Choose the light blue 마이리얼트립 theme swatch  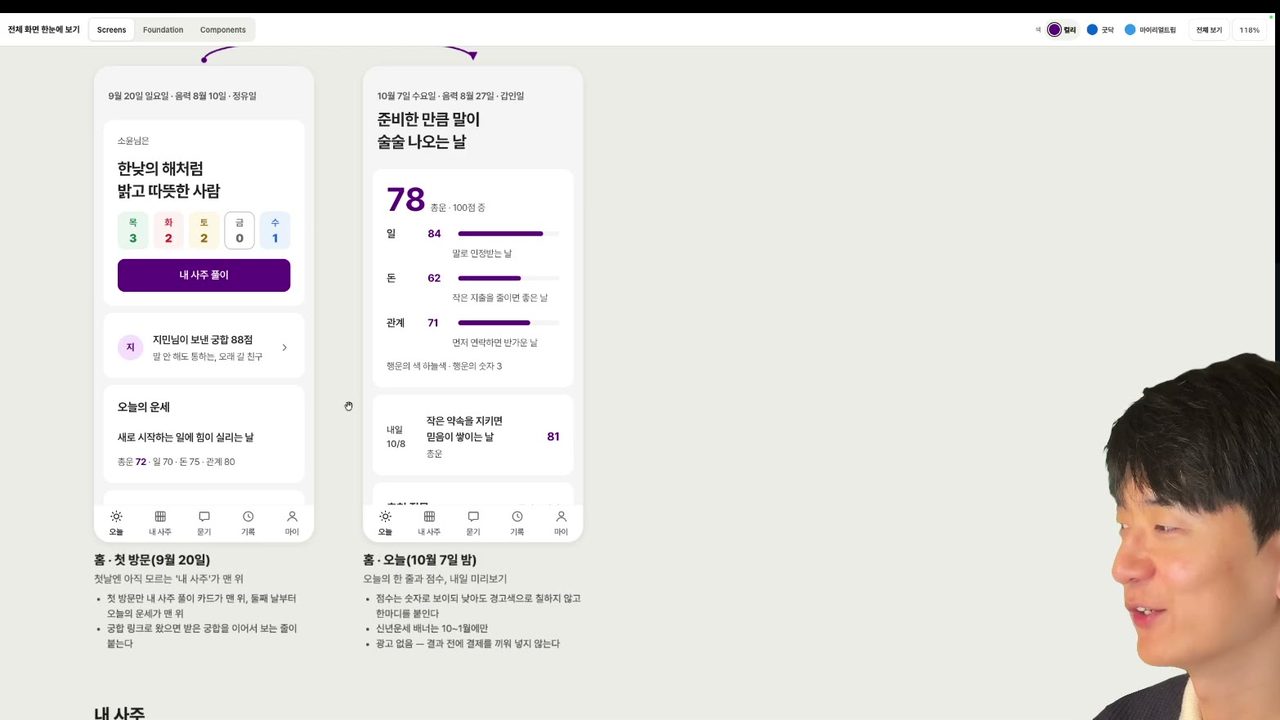point(1130,30)
